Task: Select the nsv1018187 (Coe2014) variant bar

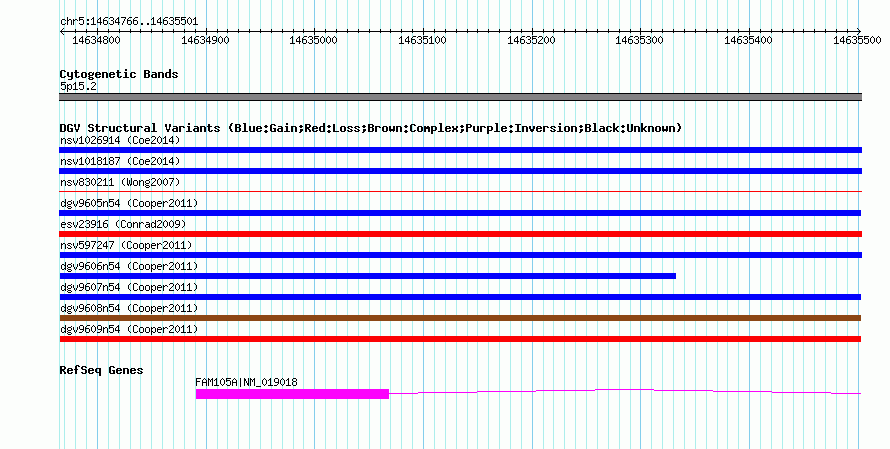Action: point(460,171)
